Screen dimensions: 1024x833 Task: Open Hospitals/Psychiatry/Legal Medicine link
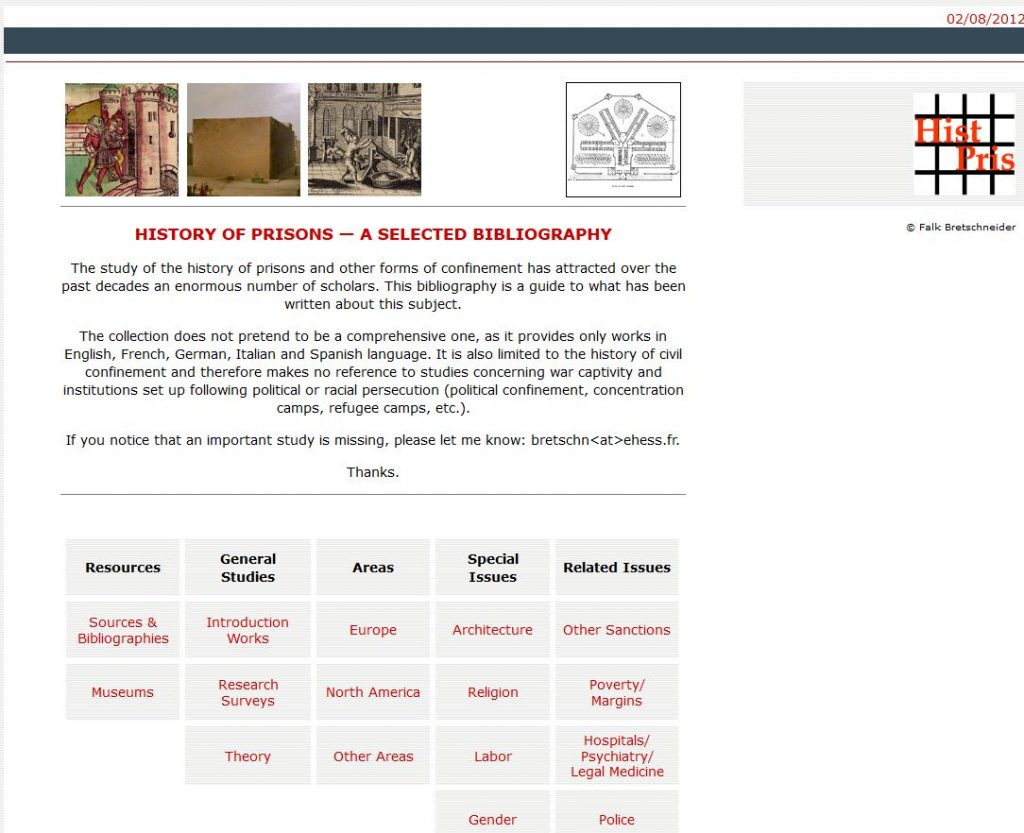tap(616, 756)
